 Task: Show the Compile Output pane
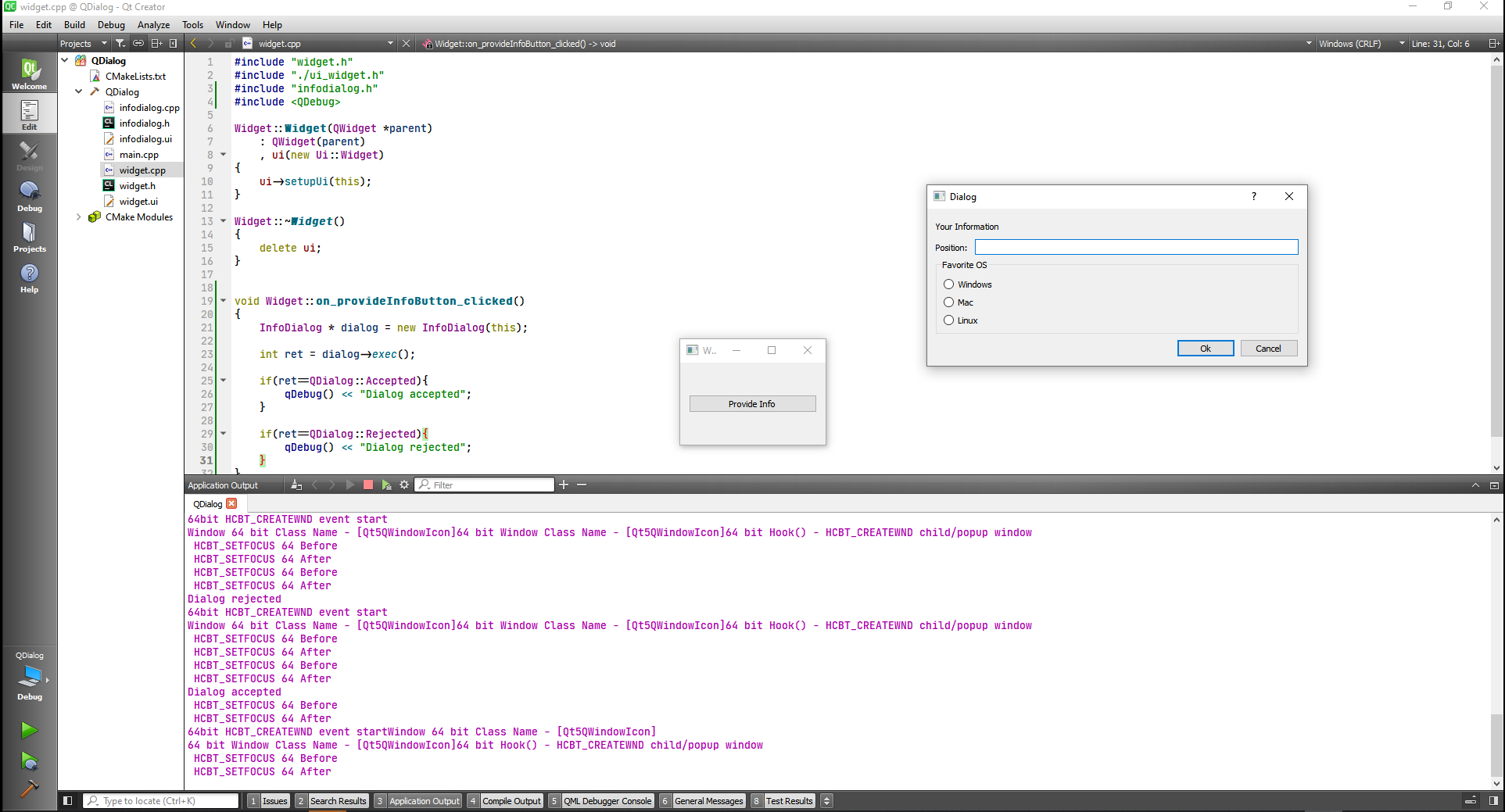click(506, 800)
